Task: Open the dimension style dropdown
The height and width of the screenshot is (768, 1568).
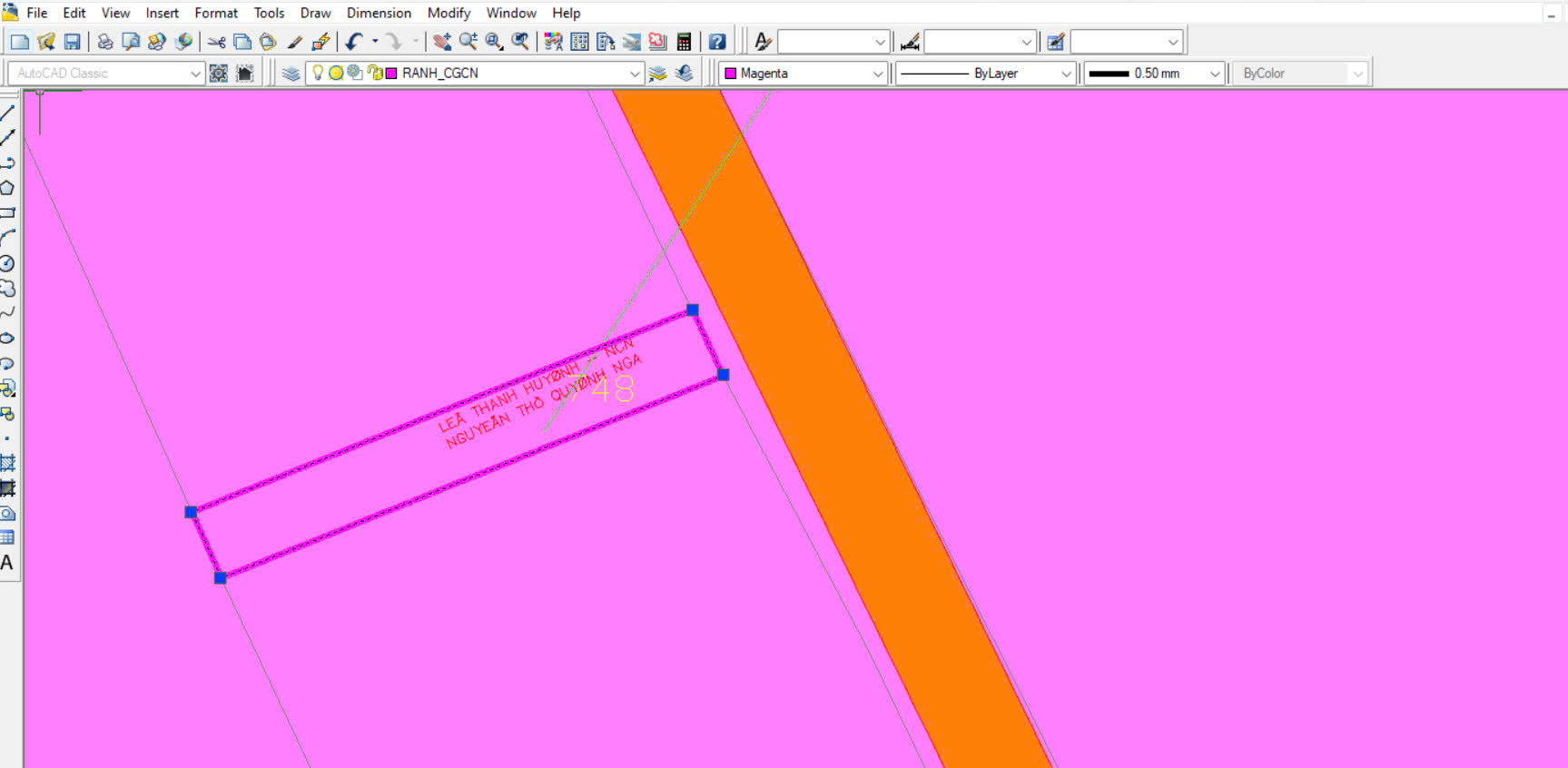Action: coord(980,42)
